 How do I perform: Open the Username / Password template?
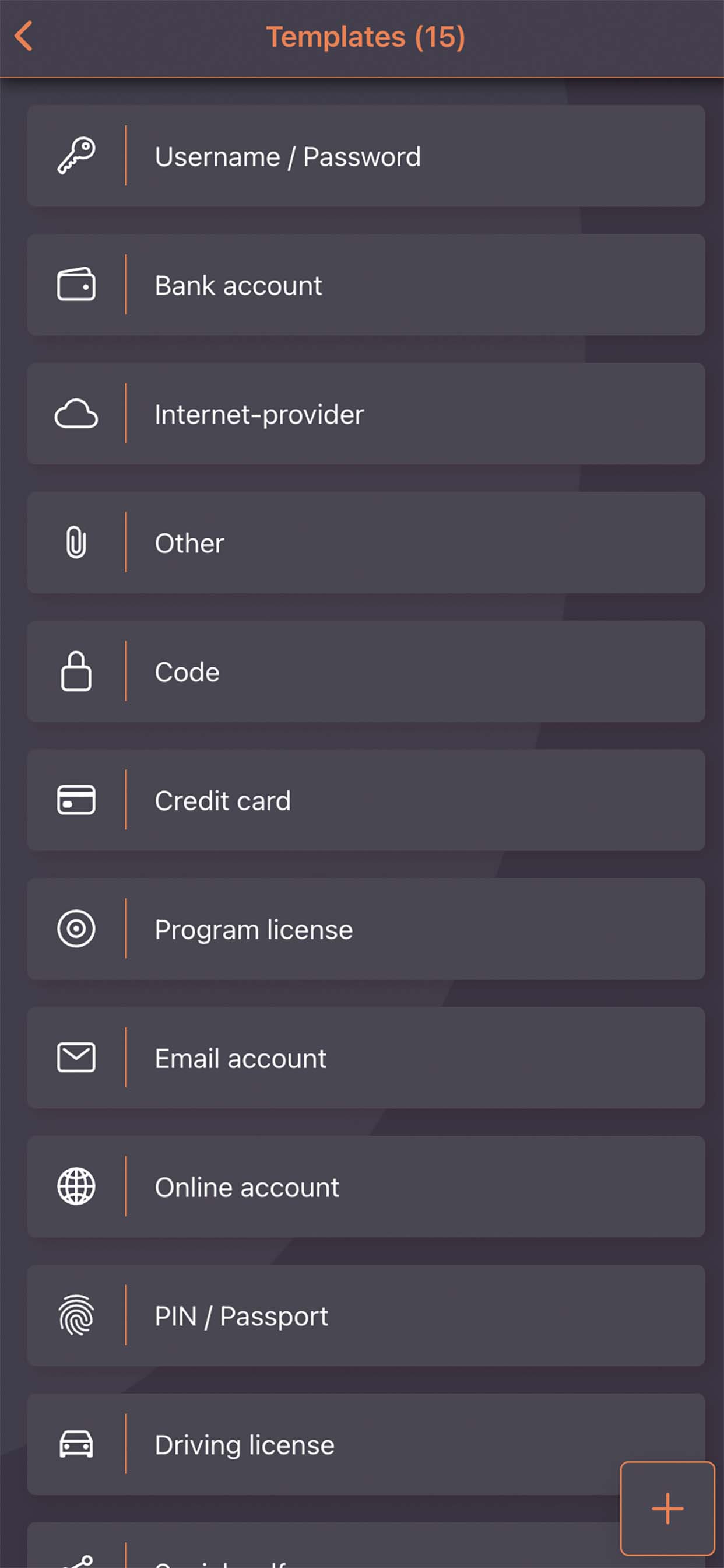point(365,156)
